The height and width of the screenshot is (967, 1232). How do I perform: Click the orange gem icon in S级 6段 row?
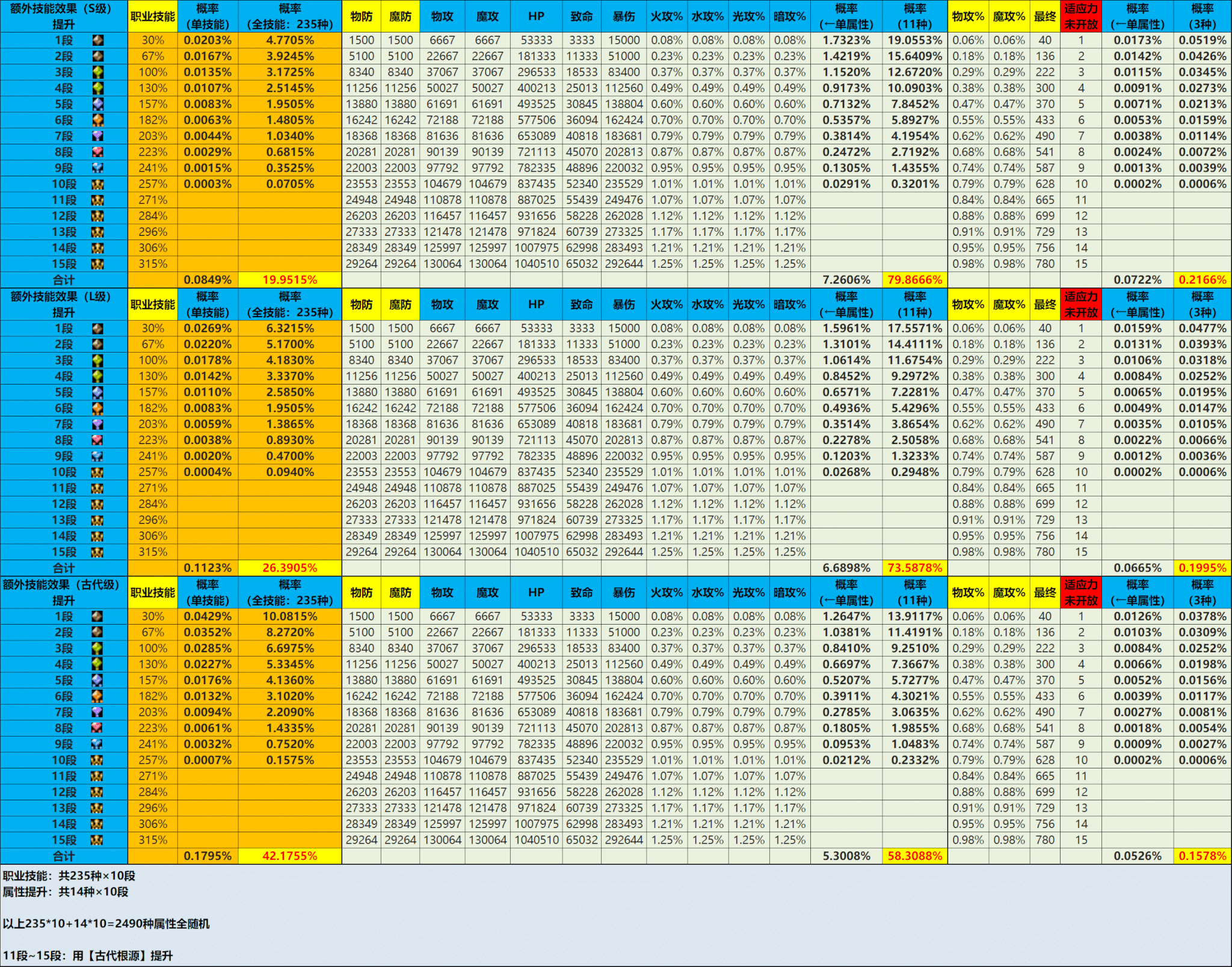click(97, 120)
